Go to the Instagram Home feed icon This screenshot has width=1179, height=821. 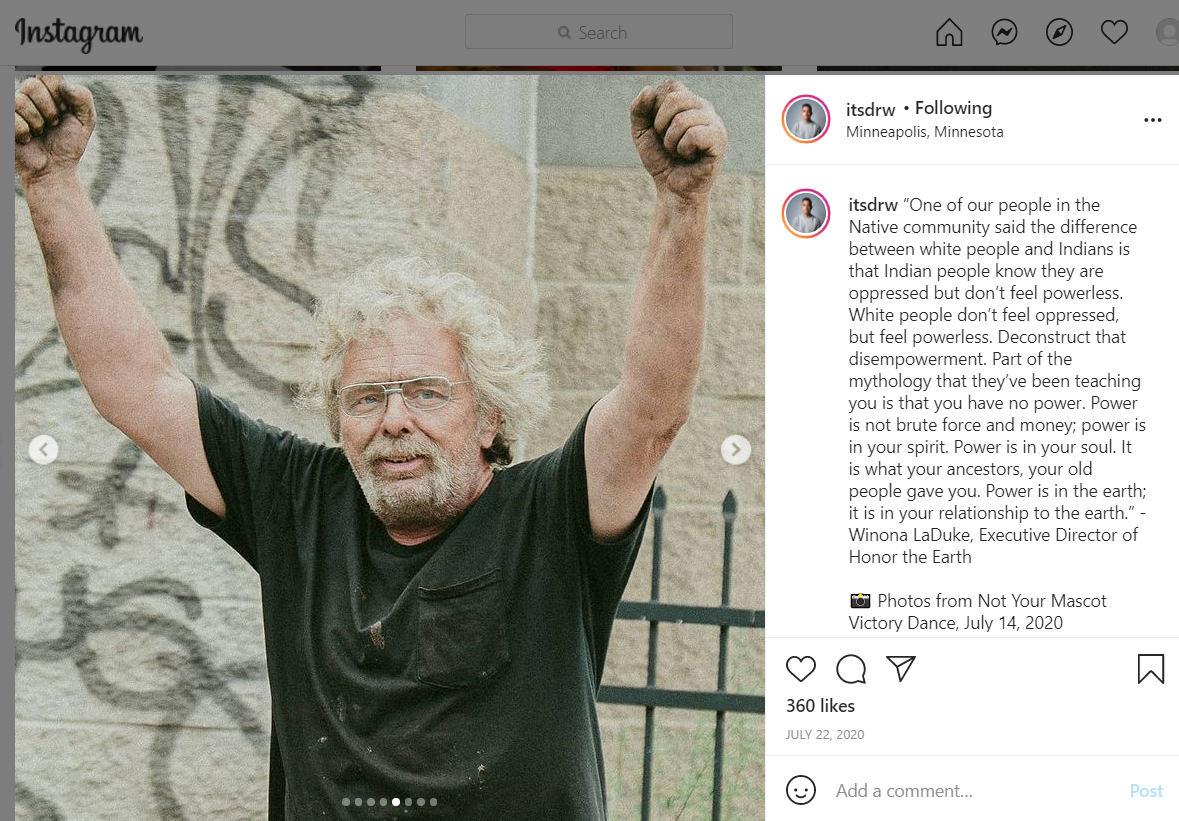[949, 32]
